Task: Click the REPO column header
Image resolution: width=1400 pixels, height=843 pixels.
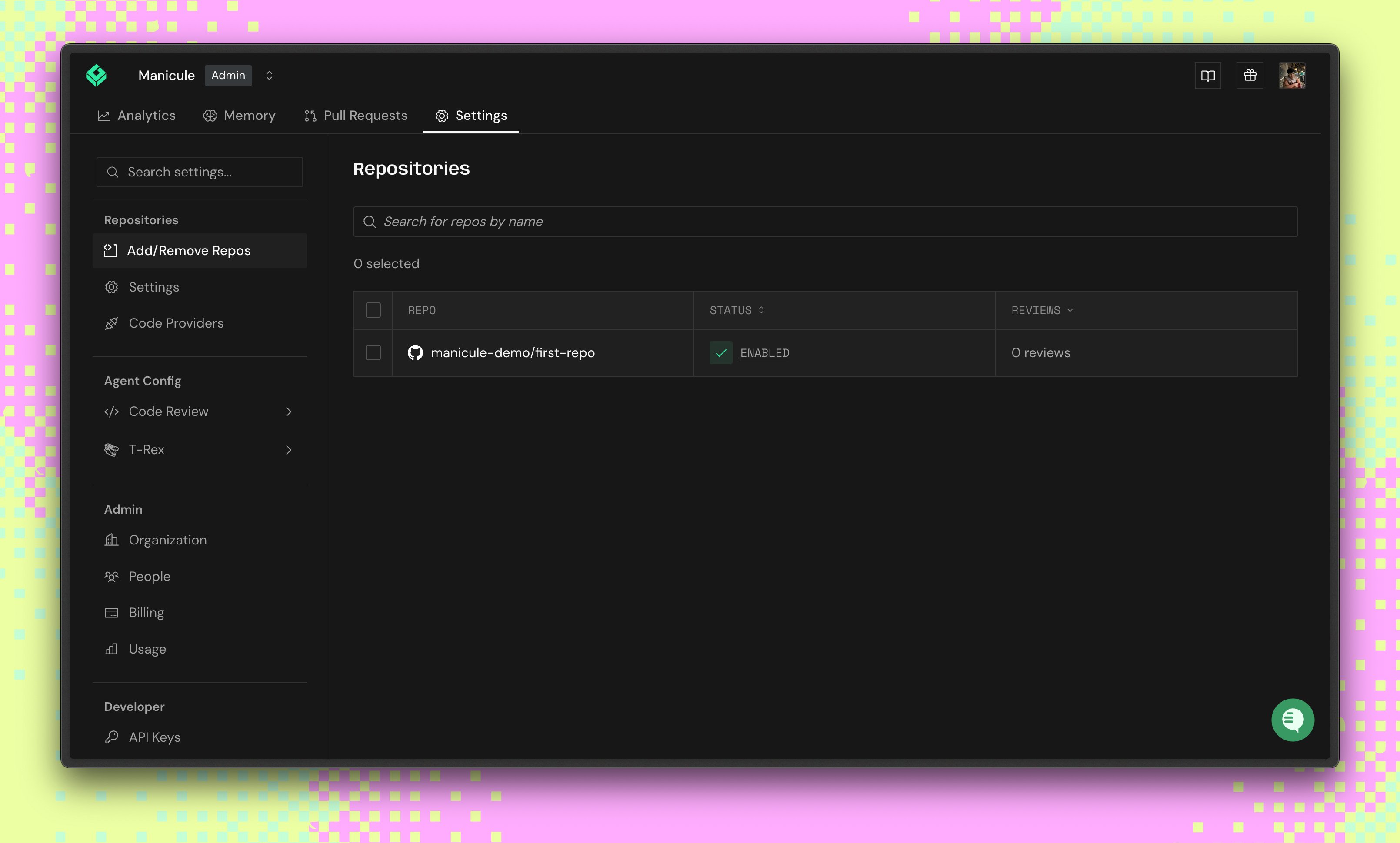Action: [x=422, y=311]
